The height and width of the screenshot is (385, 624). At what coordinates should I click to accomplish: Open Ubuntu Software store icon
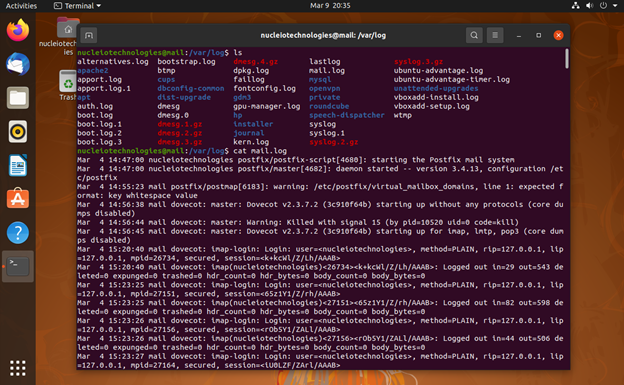[18, 198]
